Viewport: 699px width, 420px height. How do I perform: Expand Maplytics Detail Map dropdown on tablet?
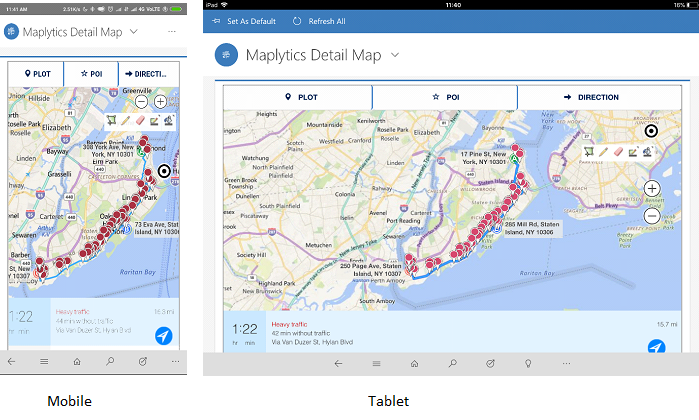[x=395, y=55]
